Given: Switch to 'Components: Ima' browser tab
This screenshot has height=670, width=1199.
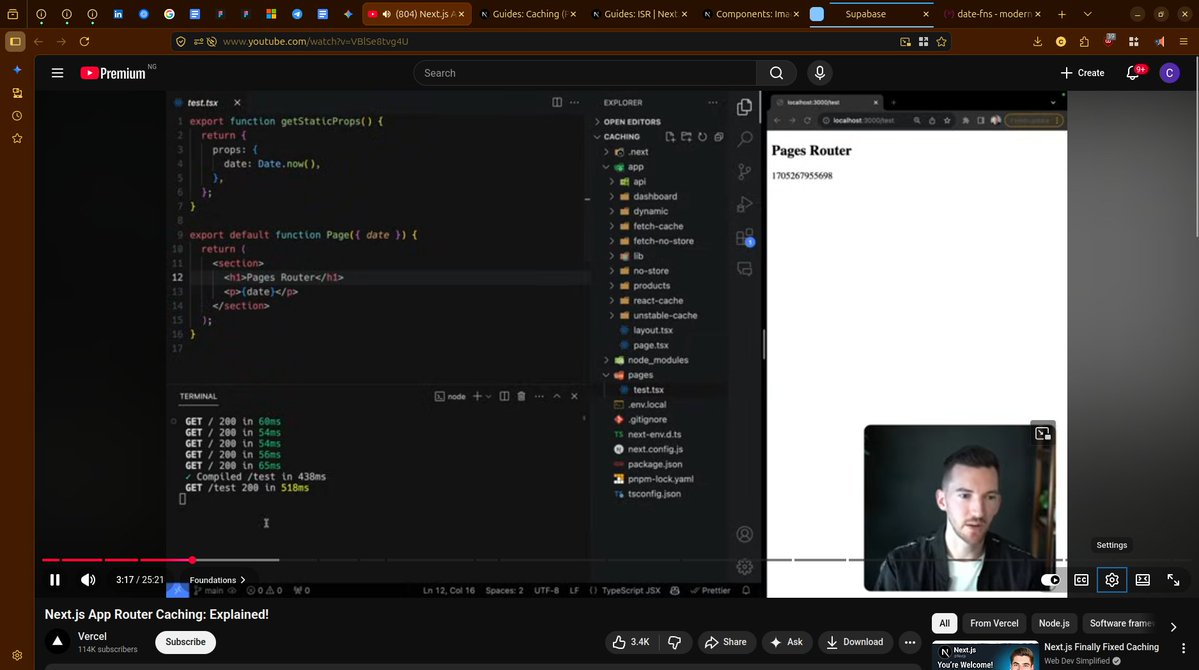Looking at the screenshot, I should coord(752,14).
